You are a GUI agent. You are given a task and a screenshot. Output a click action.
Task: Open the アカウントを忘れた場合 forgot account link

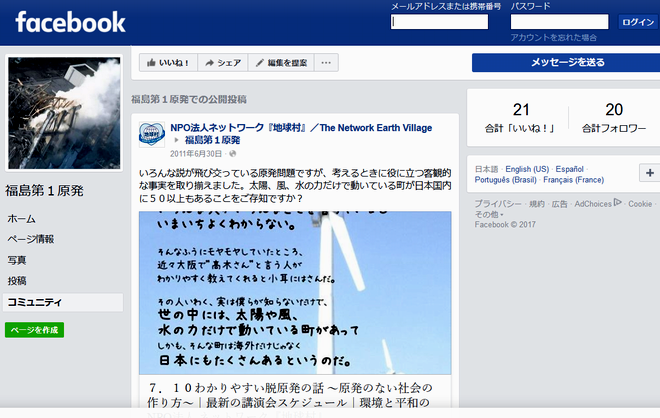pos(554,37)
